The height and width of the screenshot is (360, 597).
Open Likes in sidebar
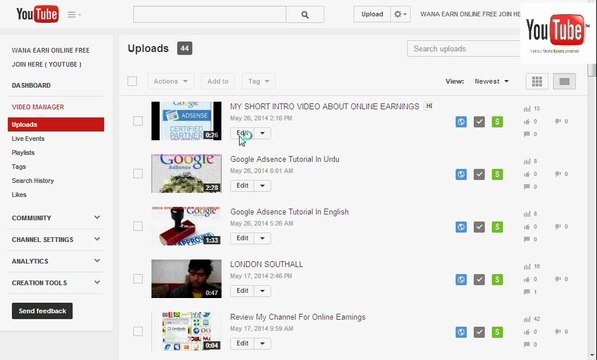coord(19,195)
